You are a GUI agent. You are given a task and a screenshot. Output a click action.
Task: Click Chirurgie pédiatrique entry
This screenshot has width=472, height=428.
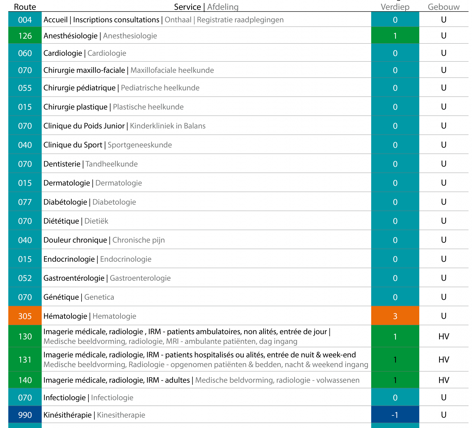[121, 88]
